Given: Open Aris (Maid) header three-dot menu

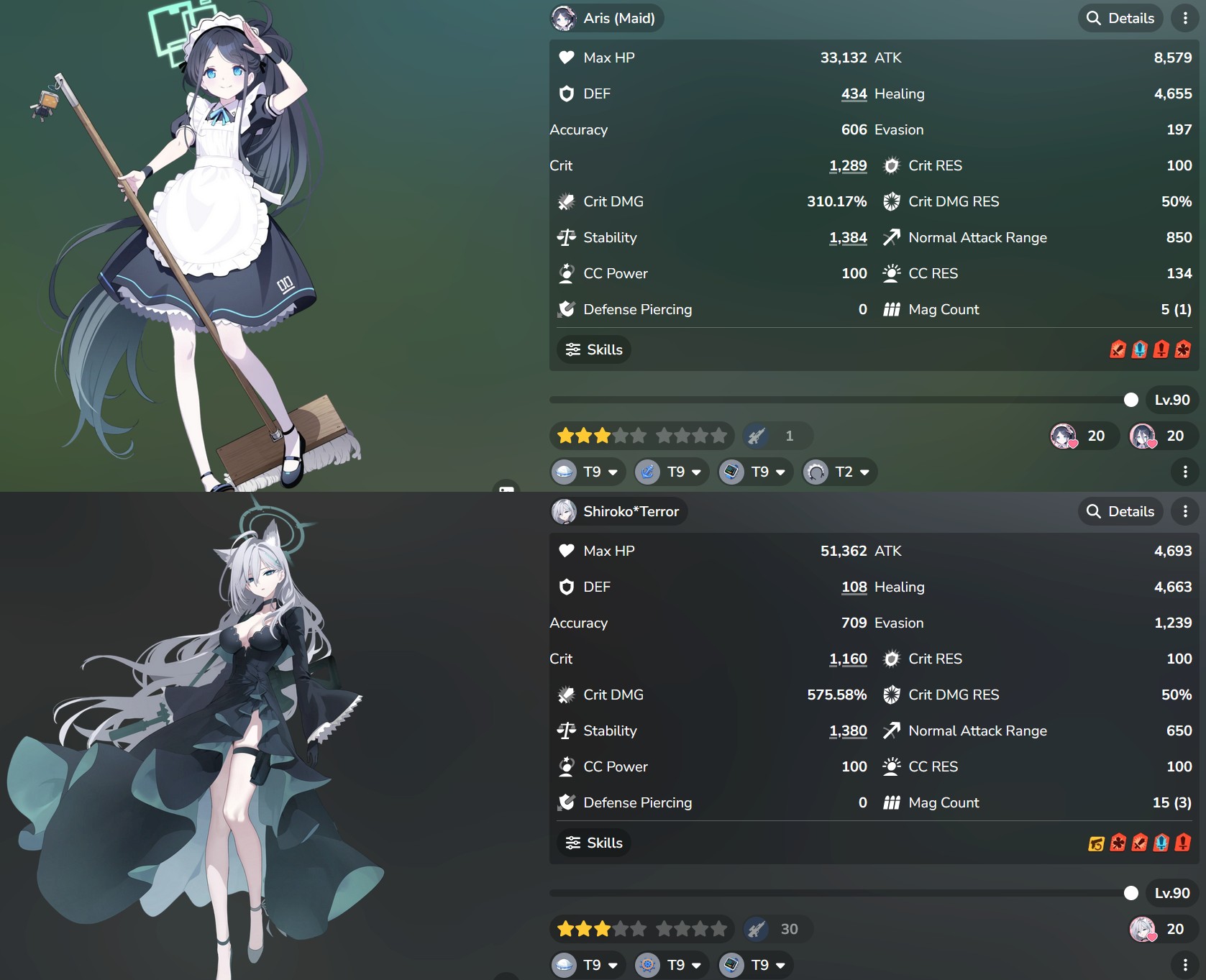Looking at the screenshot, I should coord(1185,18).
